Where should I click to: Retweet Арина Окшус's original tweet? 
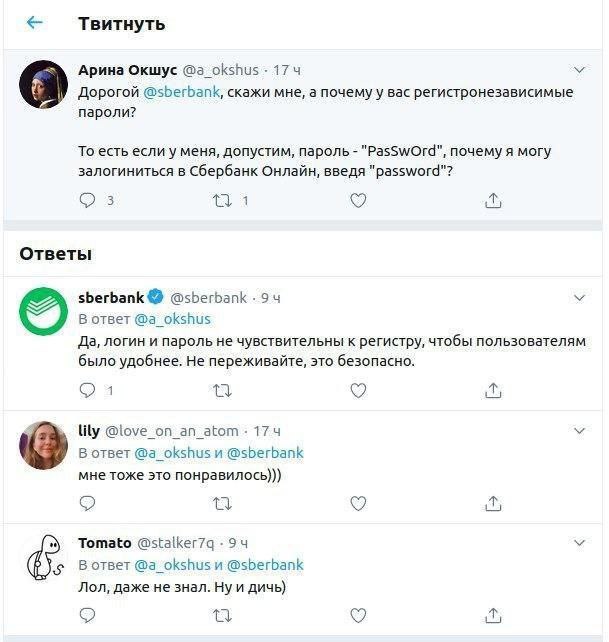tap(223, 200)
